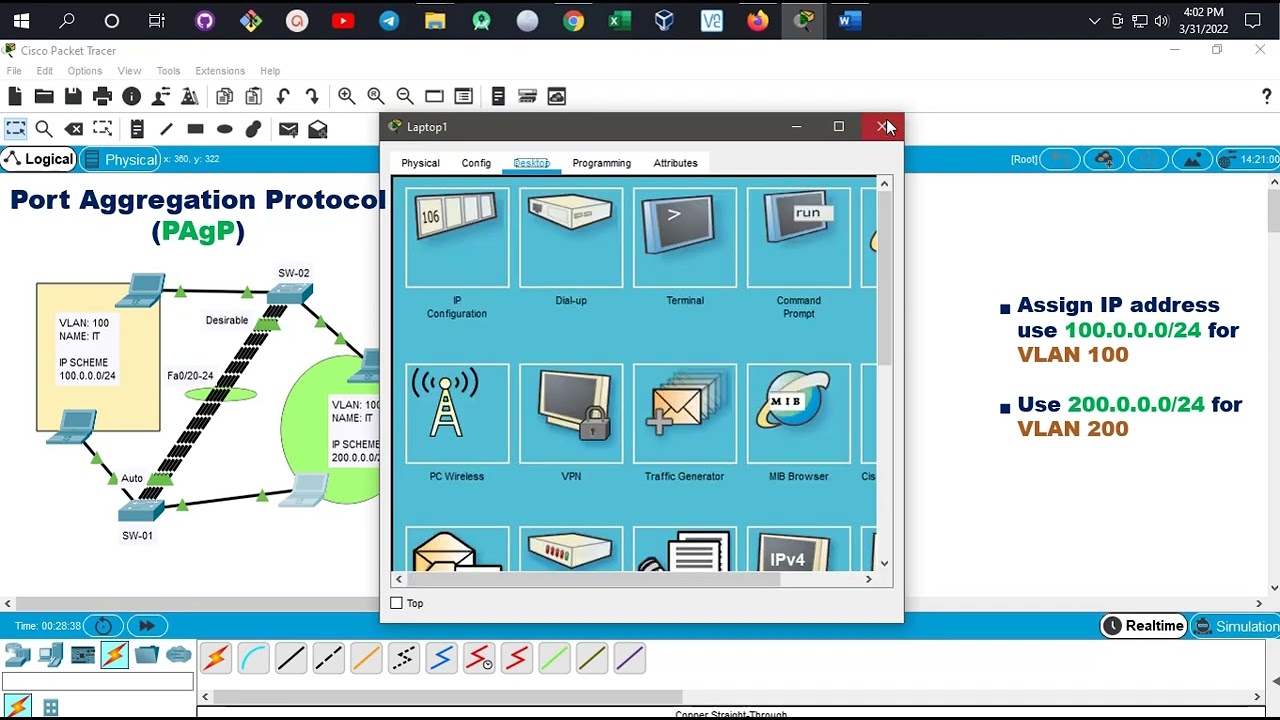The image size is (1280, 720).
Task: Open the Options menu
Action: (85, 71)
